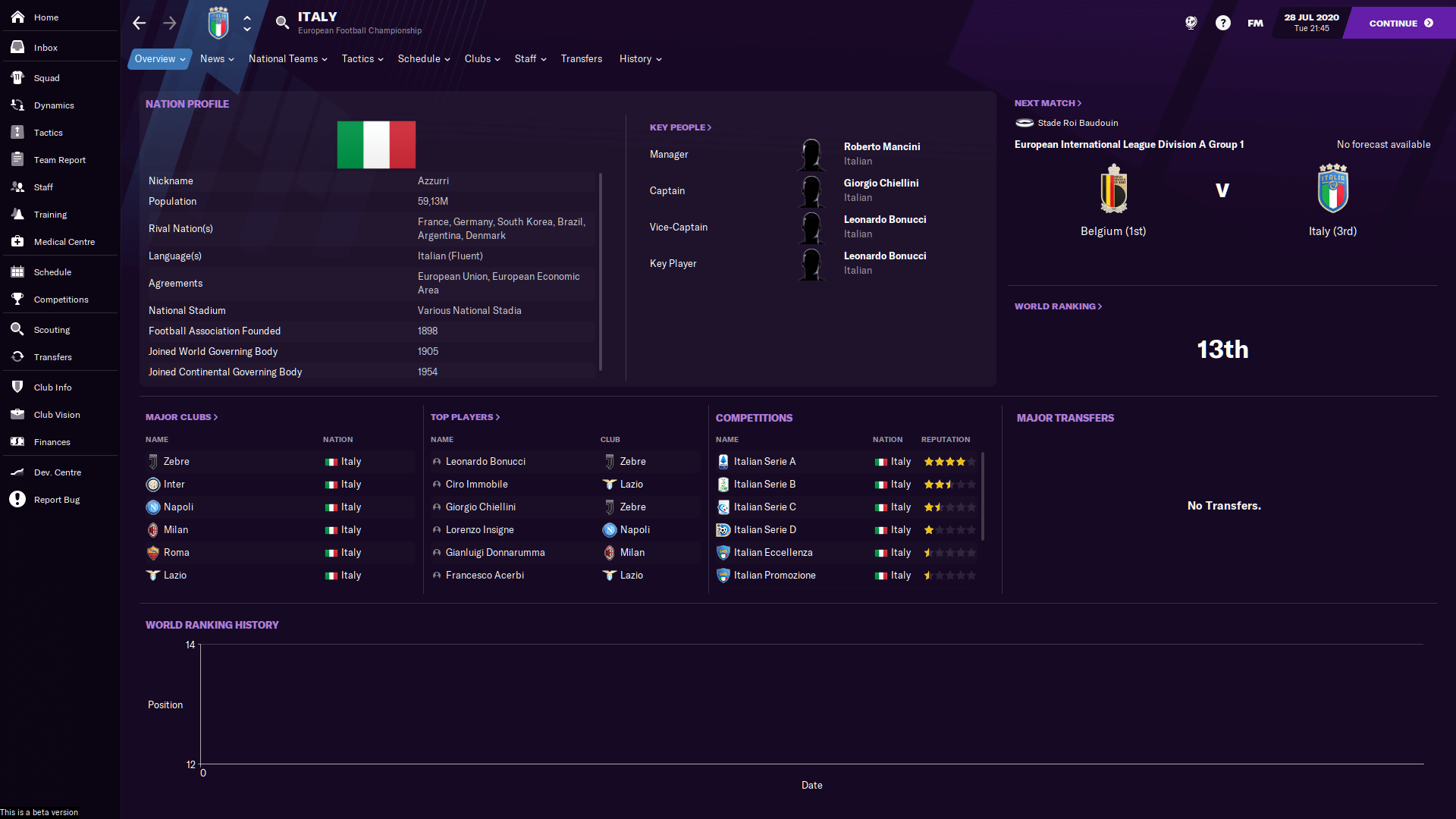Image resolution: width=1456 pixels, height=819 pixels.
Task: Expand the Overview dropdown
Action: pyautogui.click(x=160, y=58)
